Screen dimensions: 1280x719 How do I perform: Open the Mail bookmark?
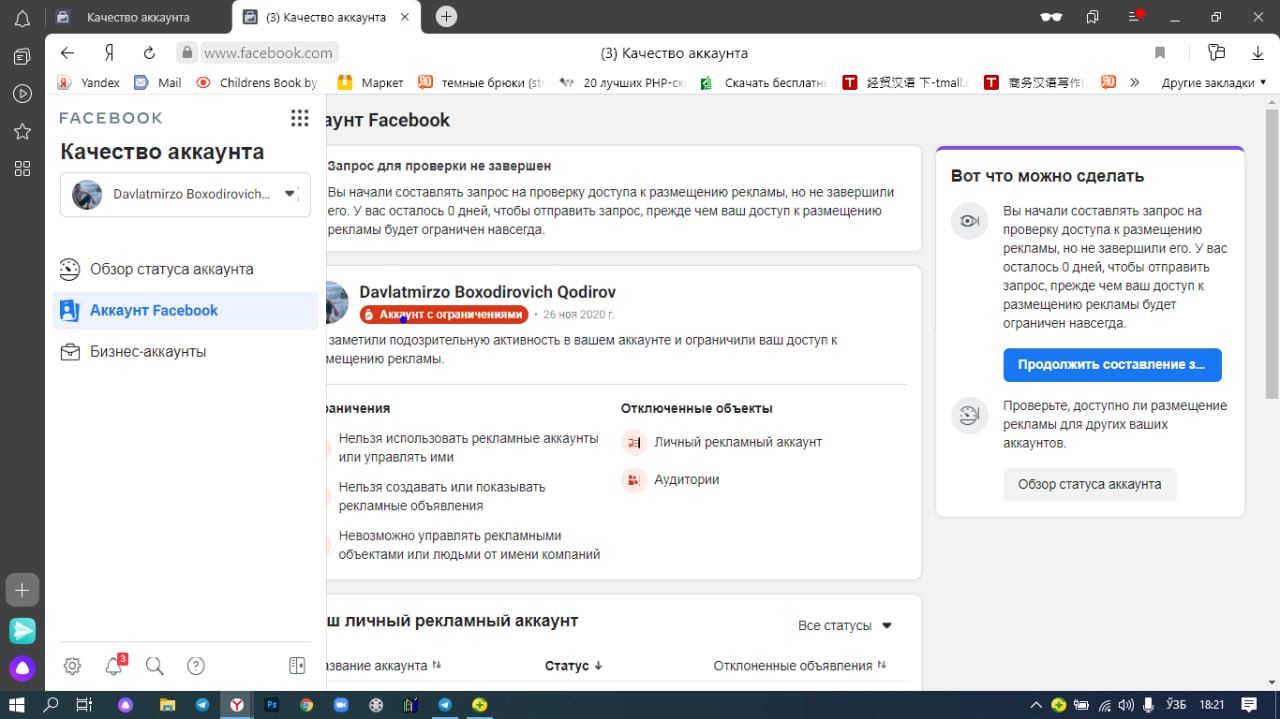[x=158, y=83]
